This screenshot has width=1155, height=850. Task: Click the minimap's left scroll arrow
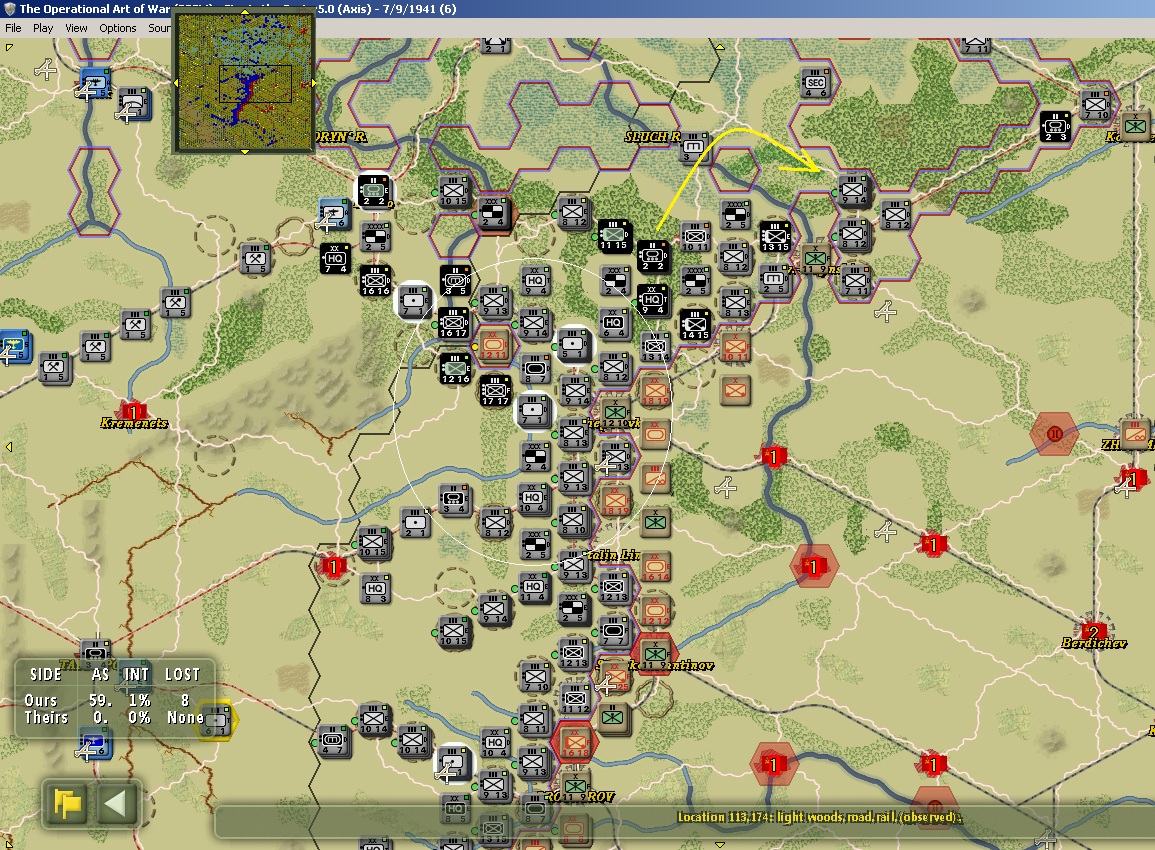(x=175, y=83)
